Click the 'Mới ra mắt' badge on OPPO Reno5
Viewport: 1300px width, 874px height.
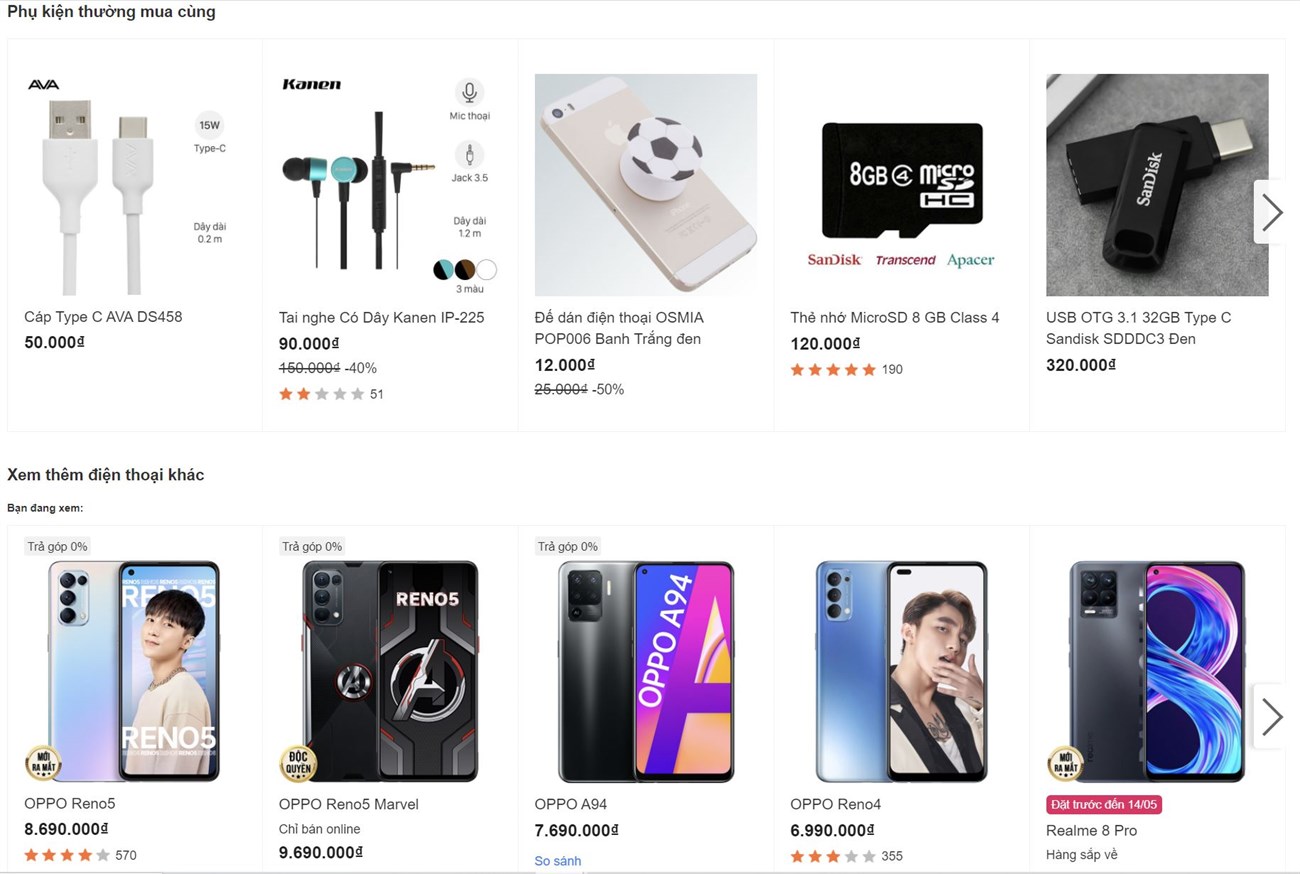(x=43, y=763)
